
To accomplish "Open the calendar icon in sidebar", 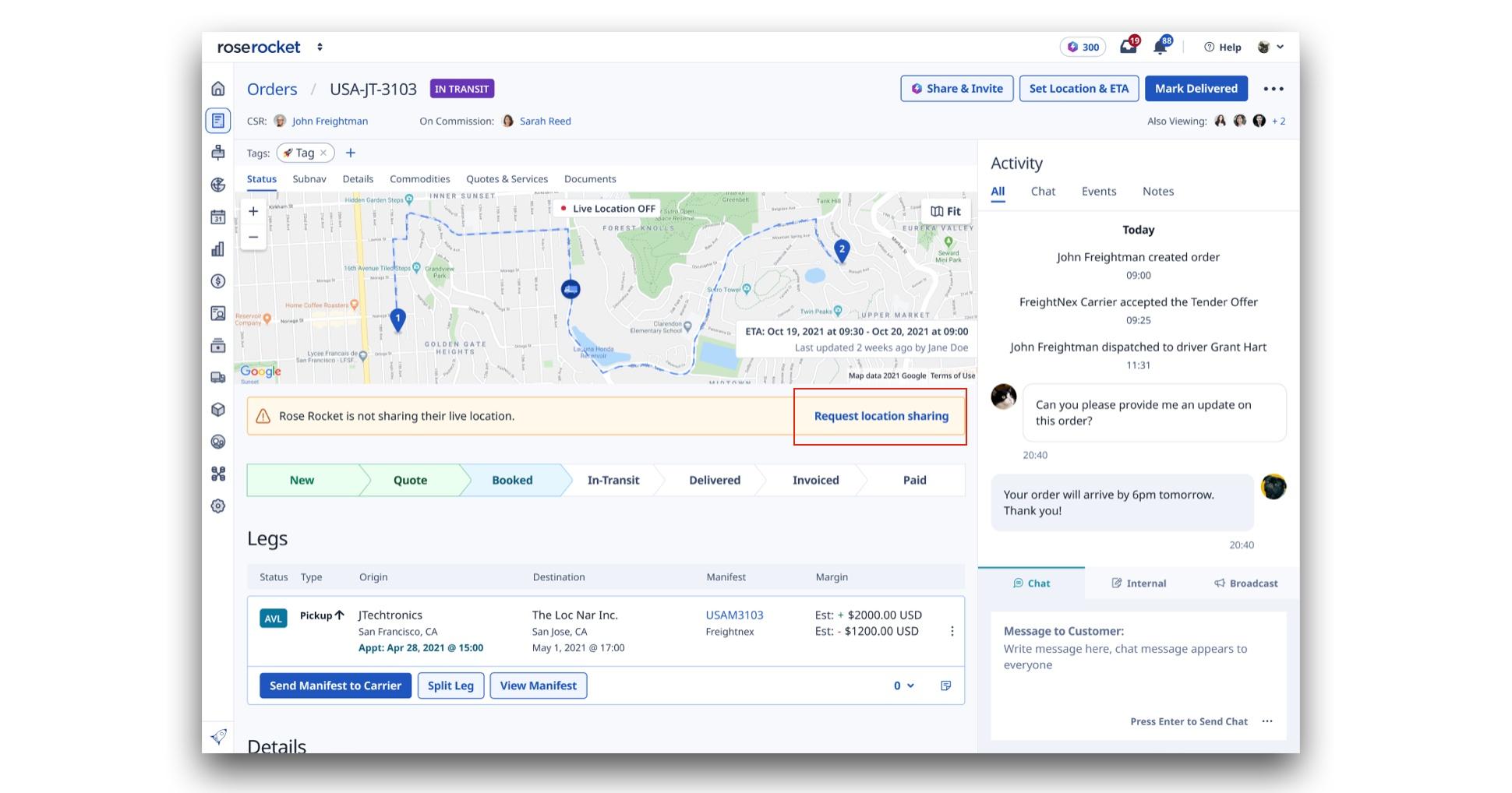I will click(218, 217).
